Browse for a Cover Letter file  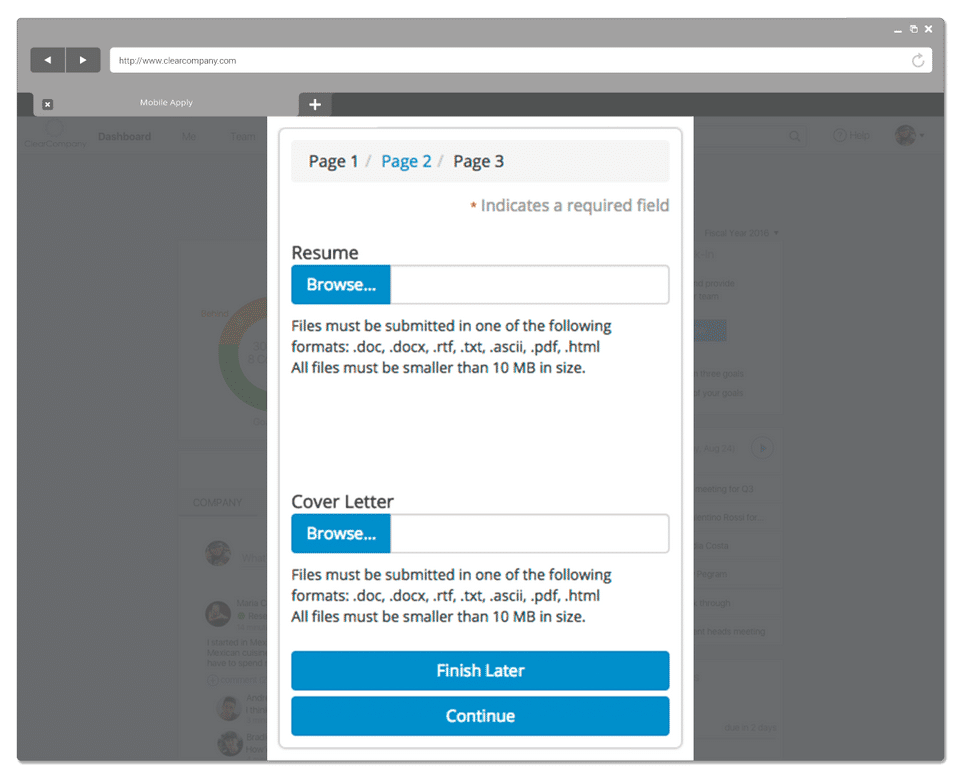tap(341, 534)
